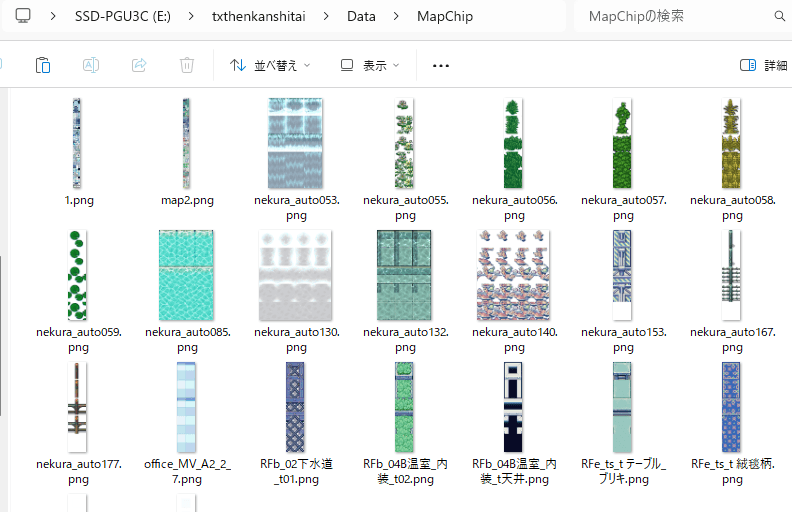Open the 表示 view dropdown
Screen dimensions: 792x512
click(x=370, y=65)
